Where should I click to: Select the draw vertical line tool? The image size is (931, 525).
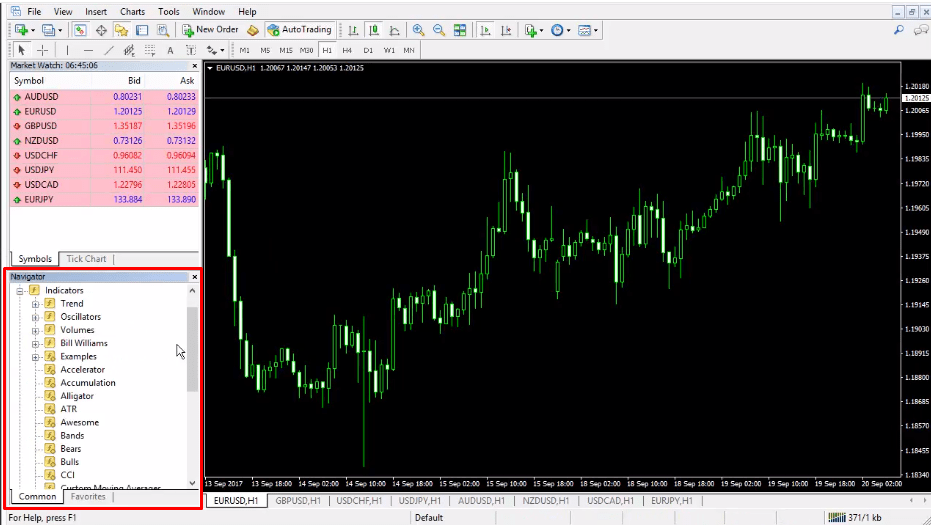pyautogui.click(x=68, y=50)
